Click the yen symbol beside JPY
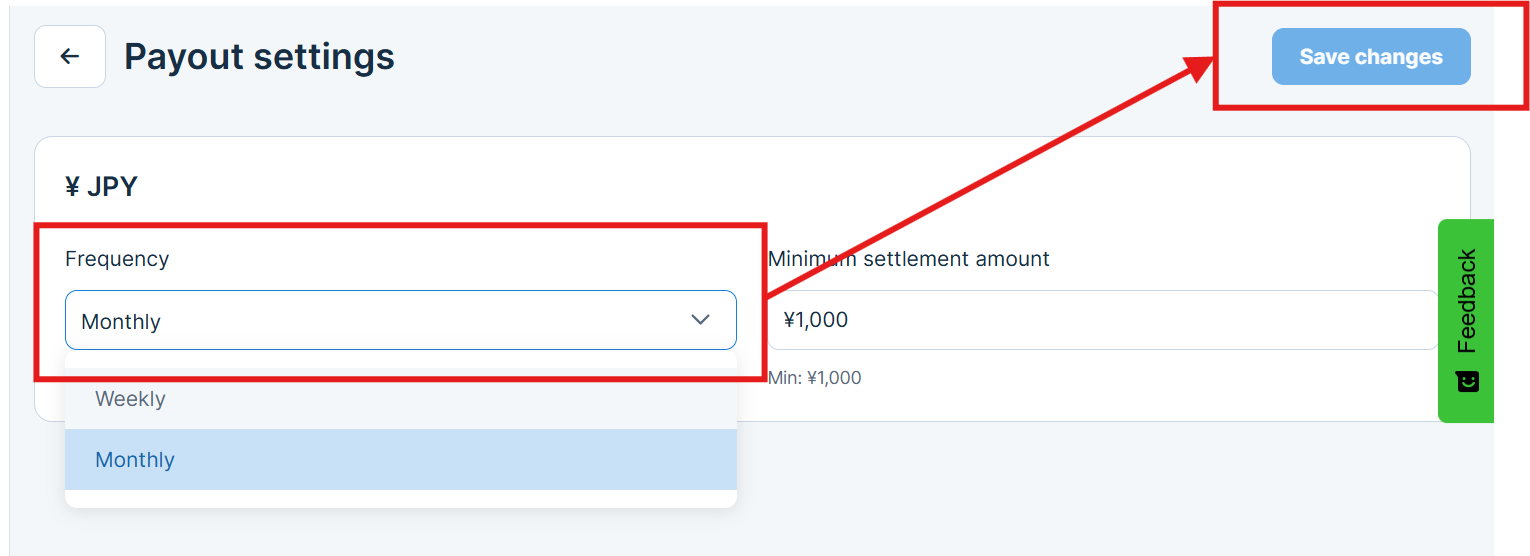 pos(72,186)
